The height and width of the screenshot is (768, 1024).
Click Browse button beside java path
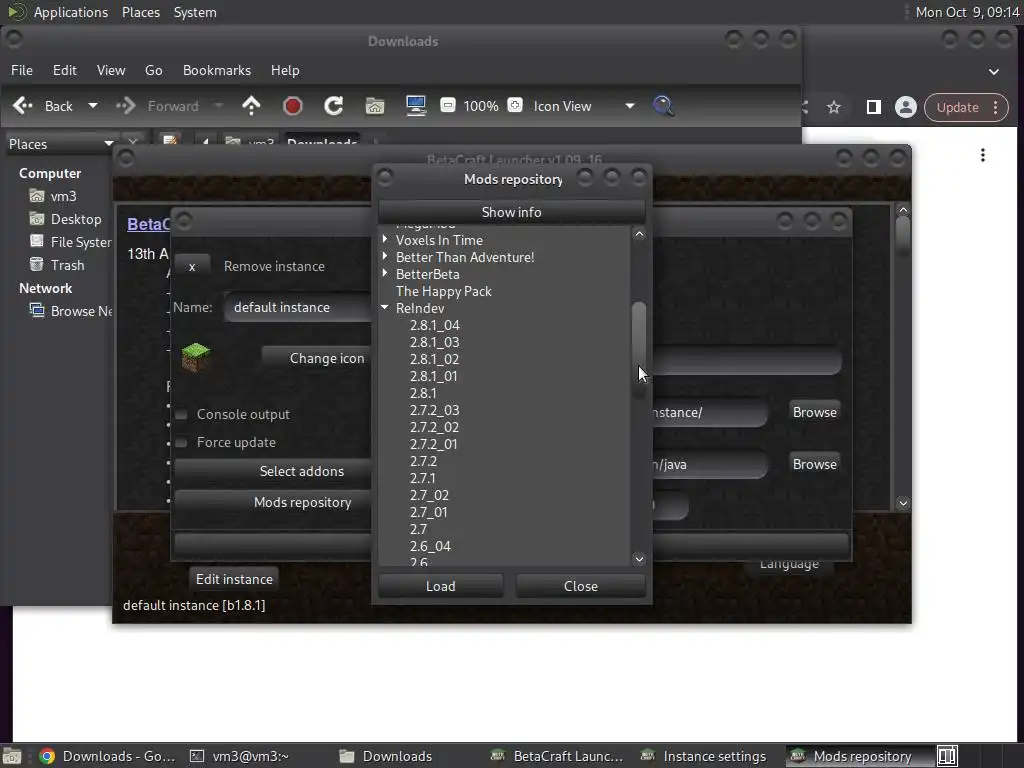pos(814,464)
